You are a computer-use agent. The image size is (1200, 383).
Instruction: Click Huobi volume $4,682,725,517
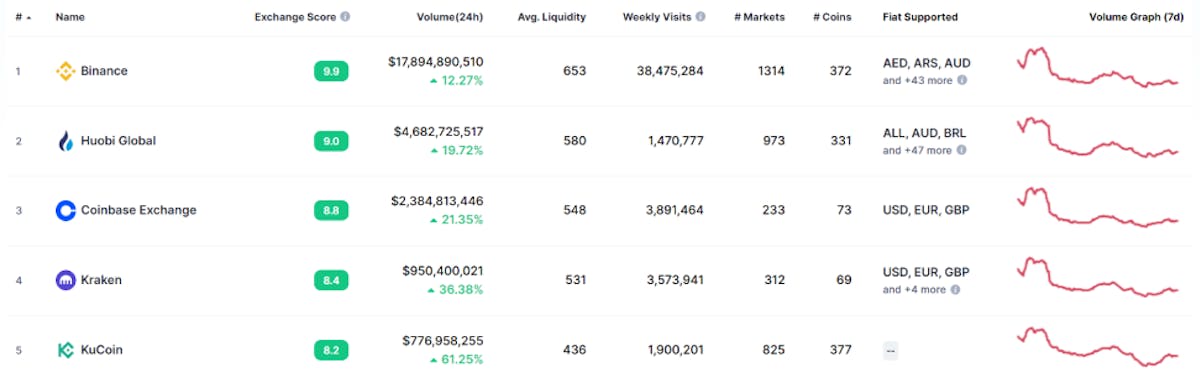click(439, 132)
